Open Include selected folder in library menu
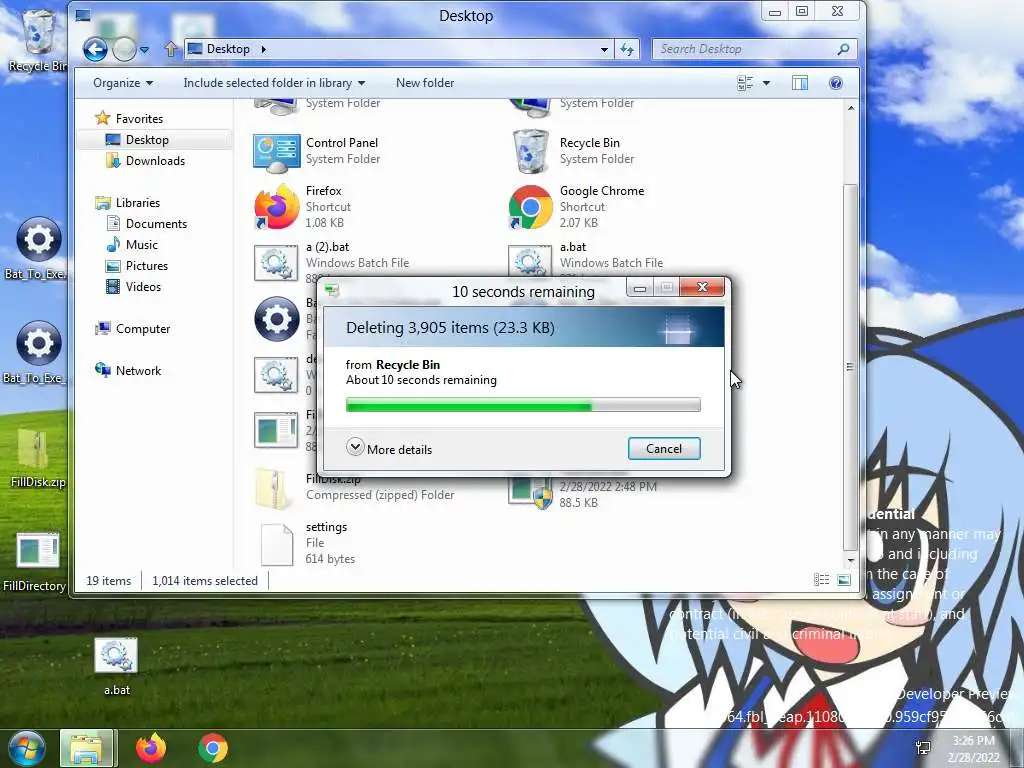This screenshot has width=1024, height=768. [x=274, y=83]
